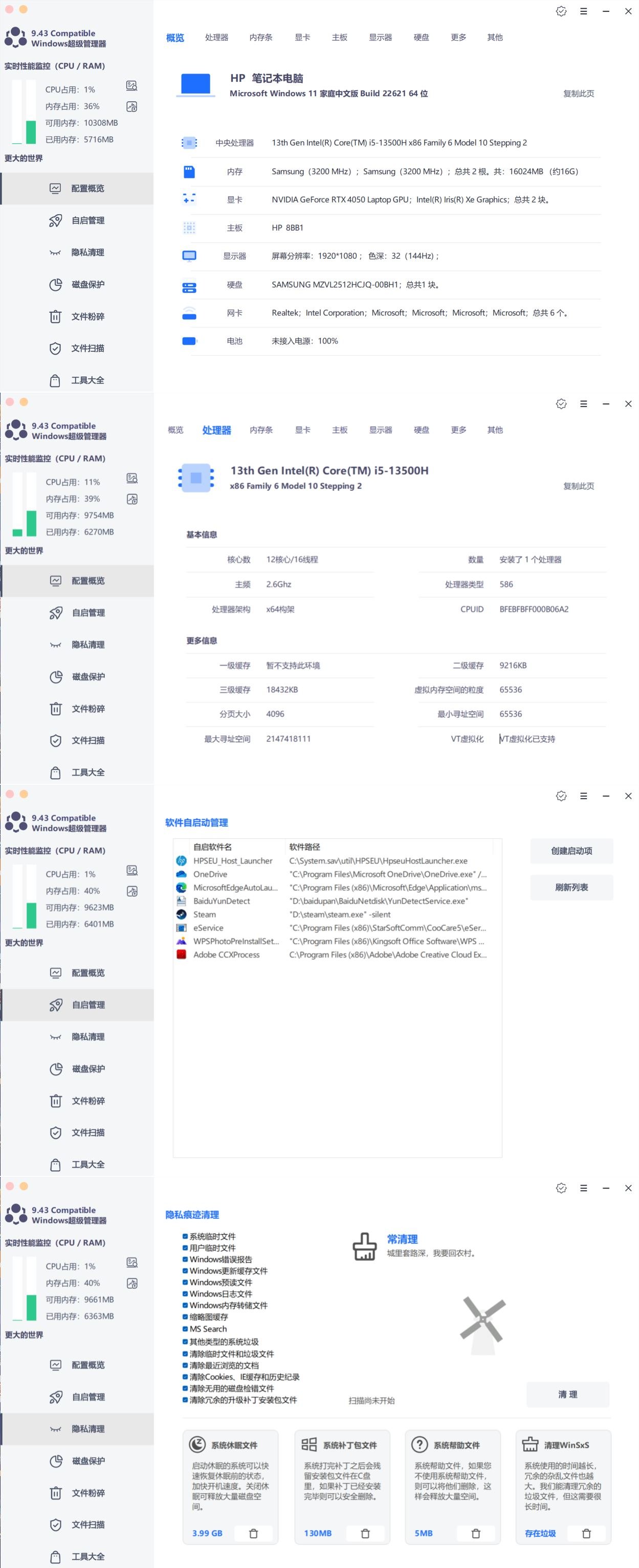
Task: Toggle the Windows错误报告 checkbox
Action: tap(185, 1259)
